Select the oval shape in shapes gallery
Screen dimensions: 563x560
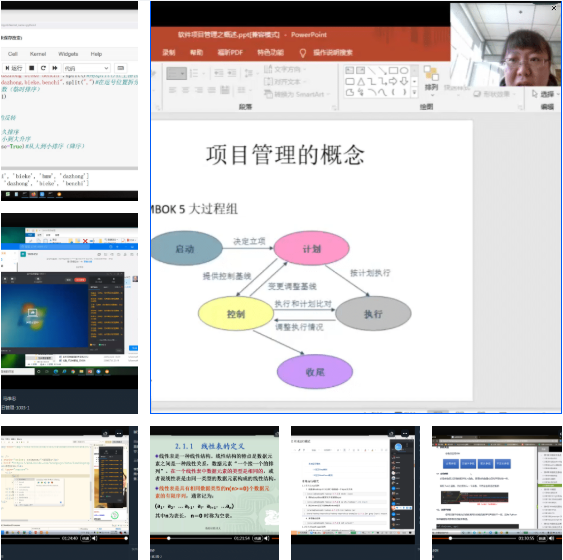[404, 70]
